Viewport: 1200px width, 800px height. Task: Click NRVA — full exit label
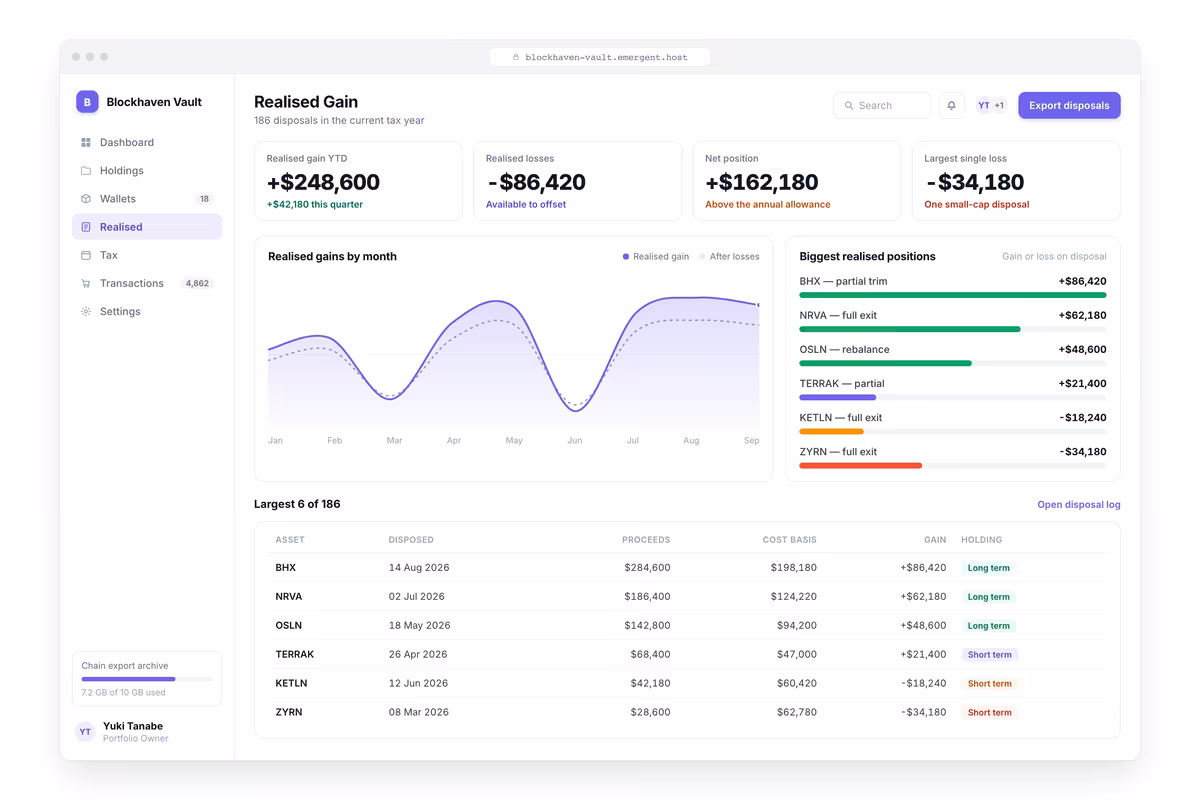coord(838,316)
